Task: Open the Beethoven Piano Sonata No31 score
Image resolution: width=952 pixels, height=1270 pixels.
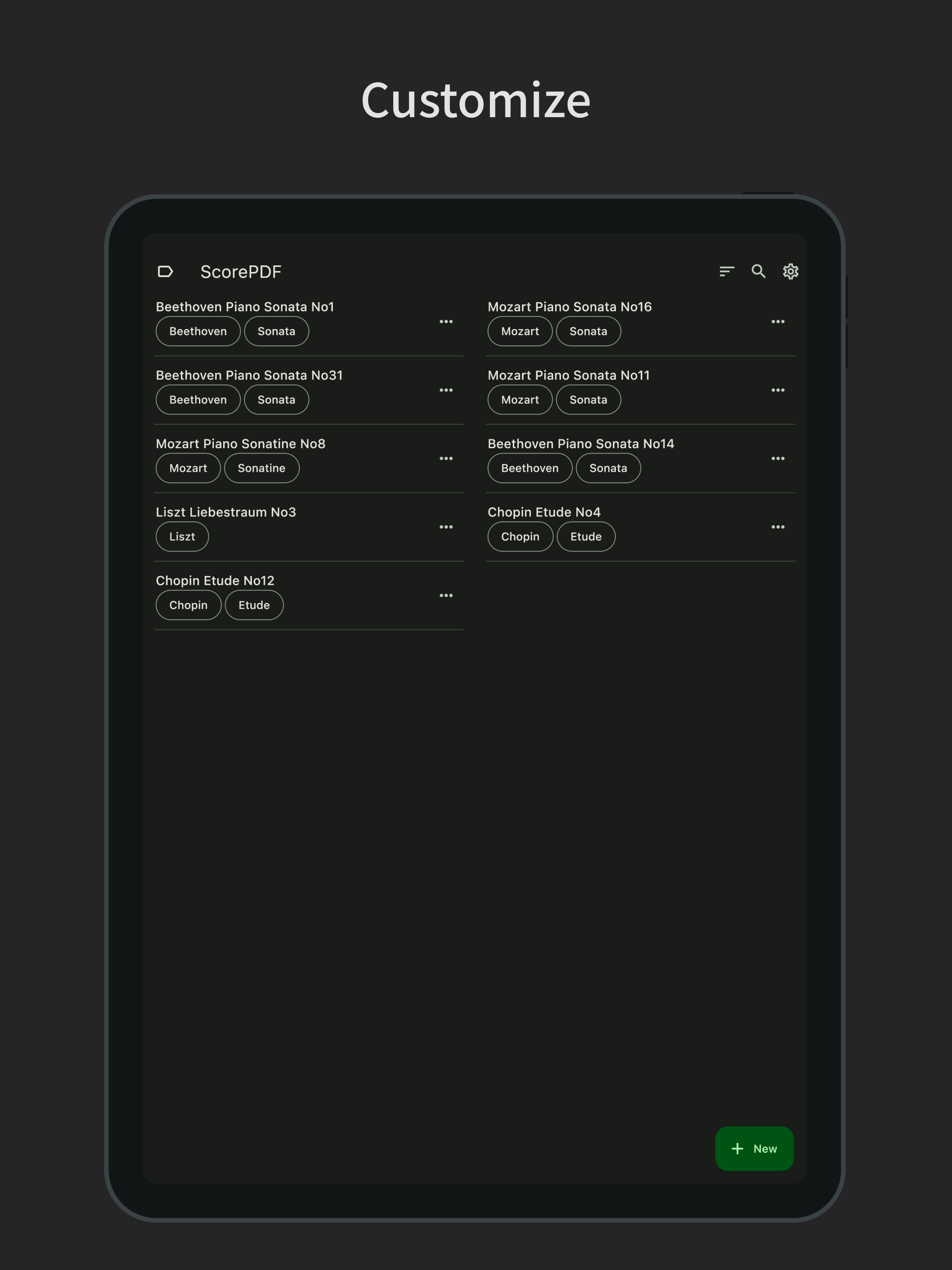Action: click(x=249, y=376)
